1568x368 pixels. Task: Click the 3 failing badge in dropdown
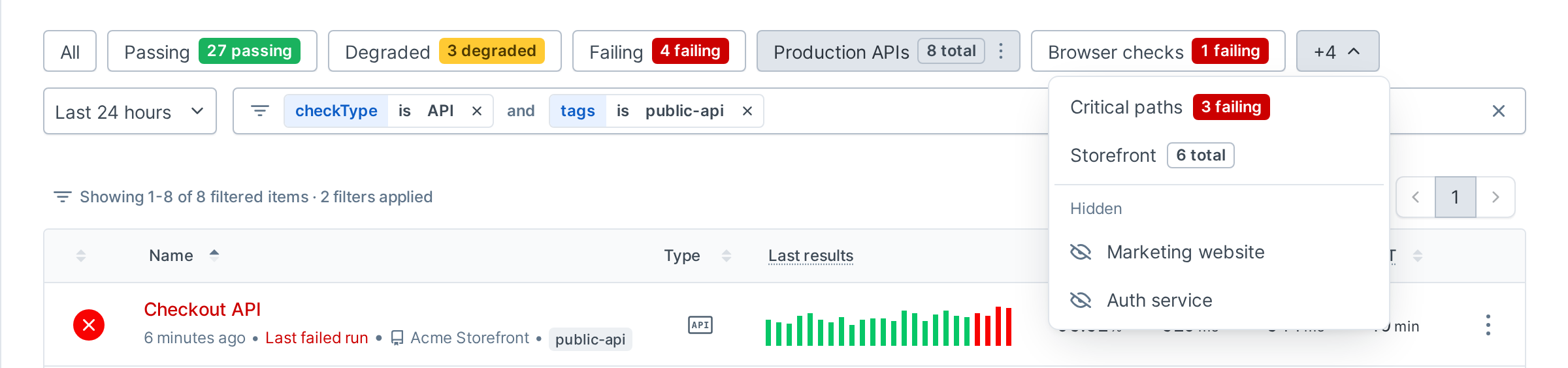(x=1231, y=107)
